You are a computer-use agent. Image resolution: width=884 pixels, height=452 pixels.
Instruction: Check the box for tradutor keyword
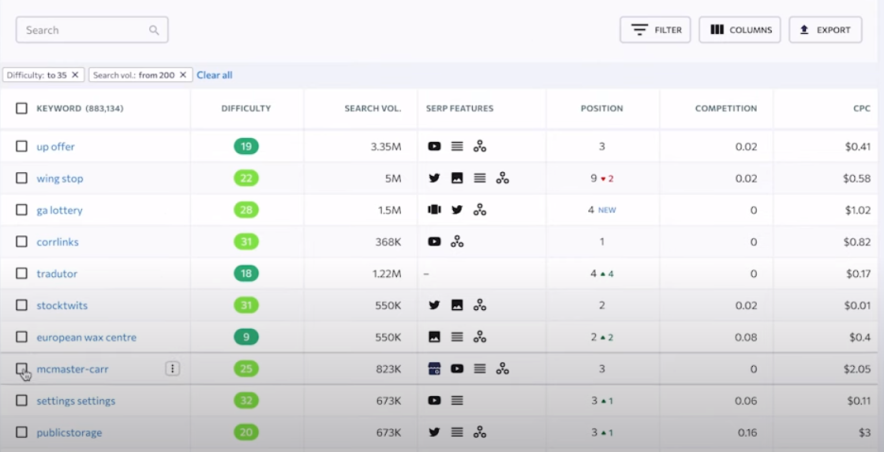coord(21,274)
